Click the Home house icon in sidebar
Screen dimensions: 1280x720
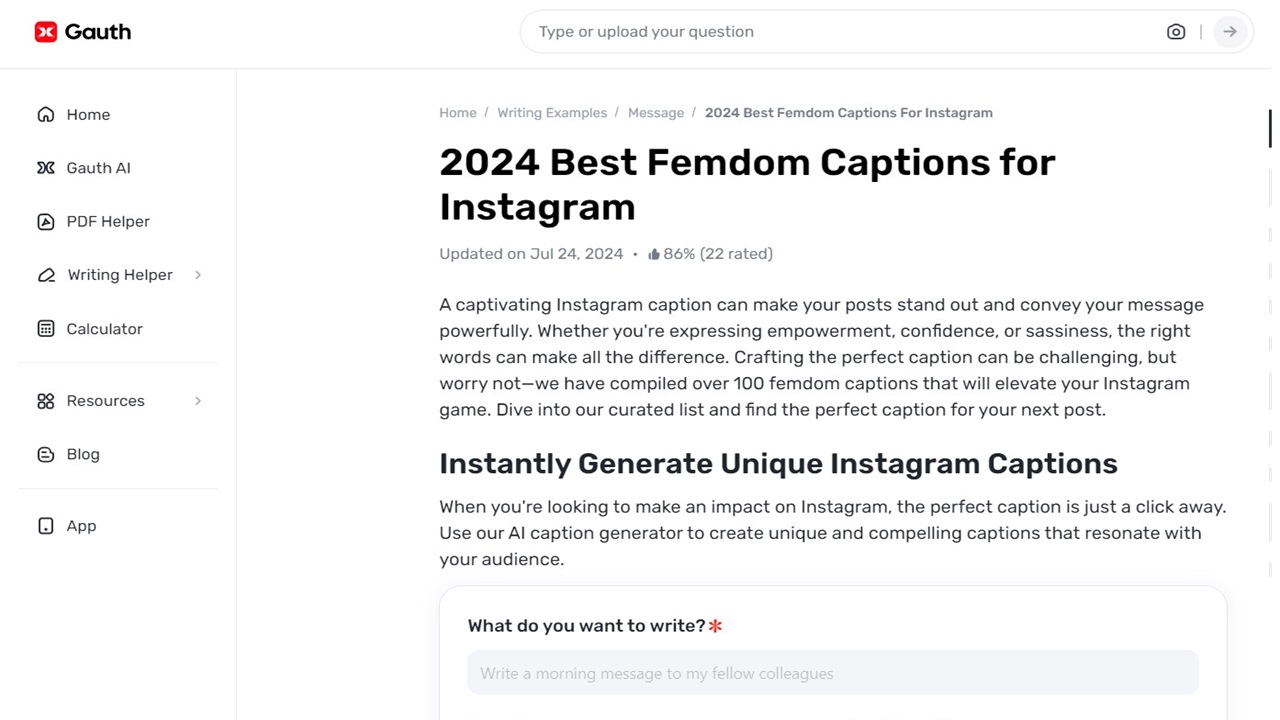coord(46,114)
